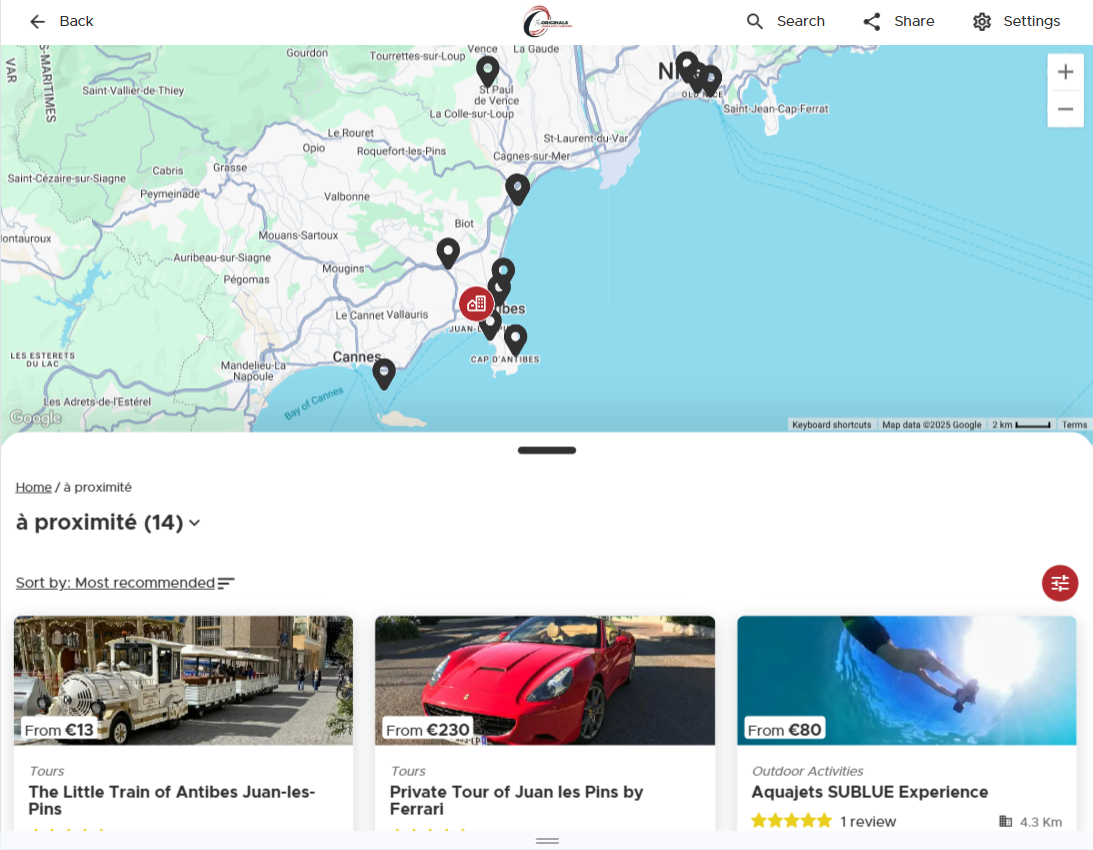Zoom in using the map plus button

click(x=1065, y=71)
